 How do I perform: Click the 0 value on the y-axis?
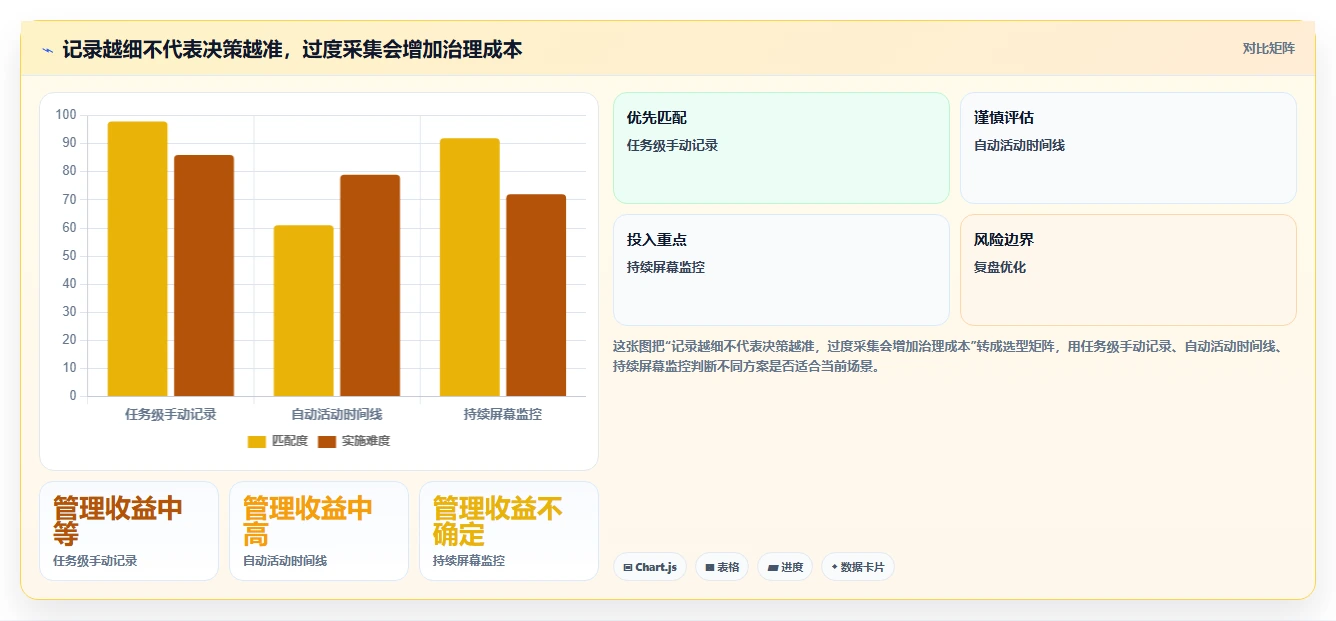pyautogui.click(x=73, y=396)
